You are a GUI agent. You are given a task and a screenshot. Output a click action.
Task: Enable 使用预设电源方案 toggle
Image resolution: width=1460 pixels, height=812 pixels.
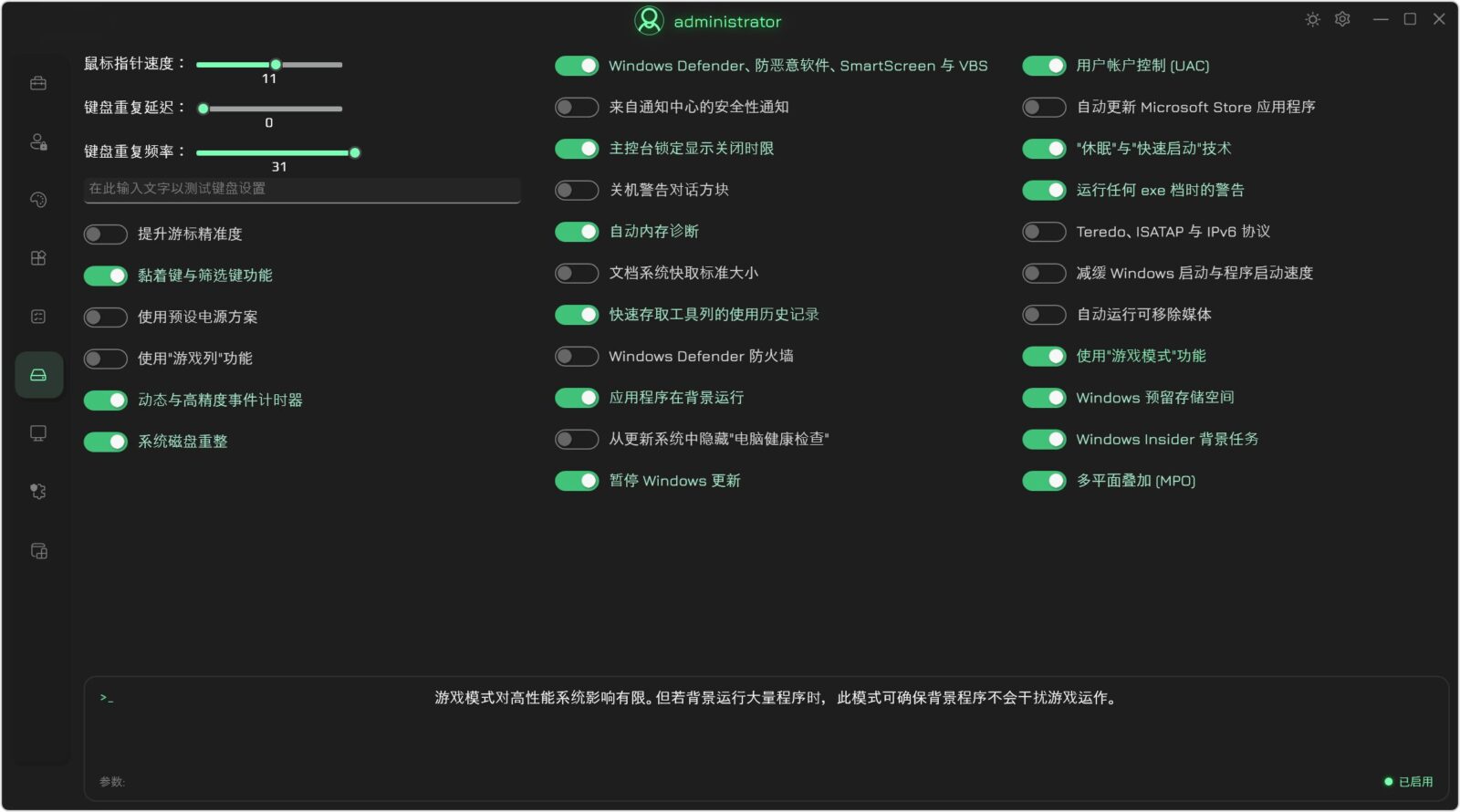pyautogui.click(x=105, y=318)
